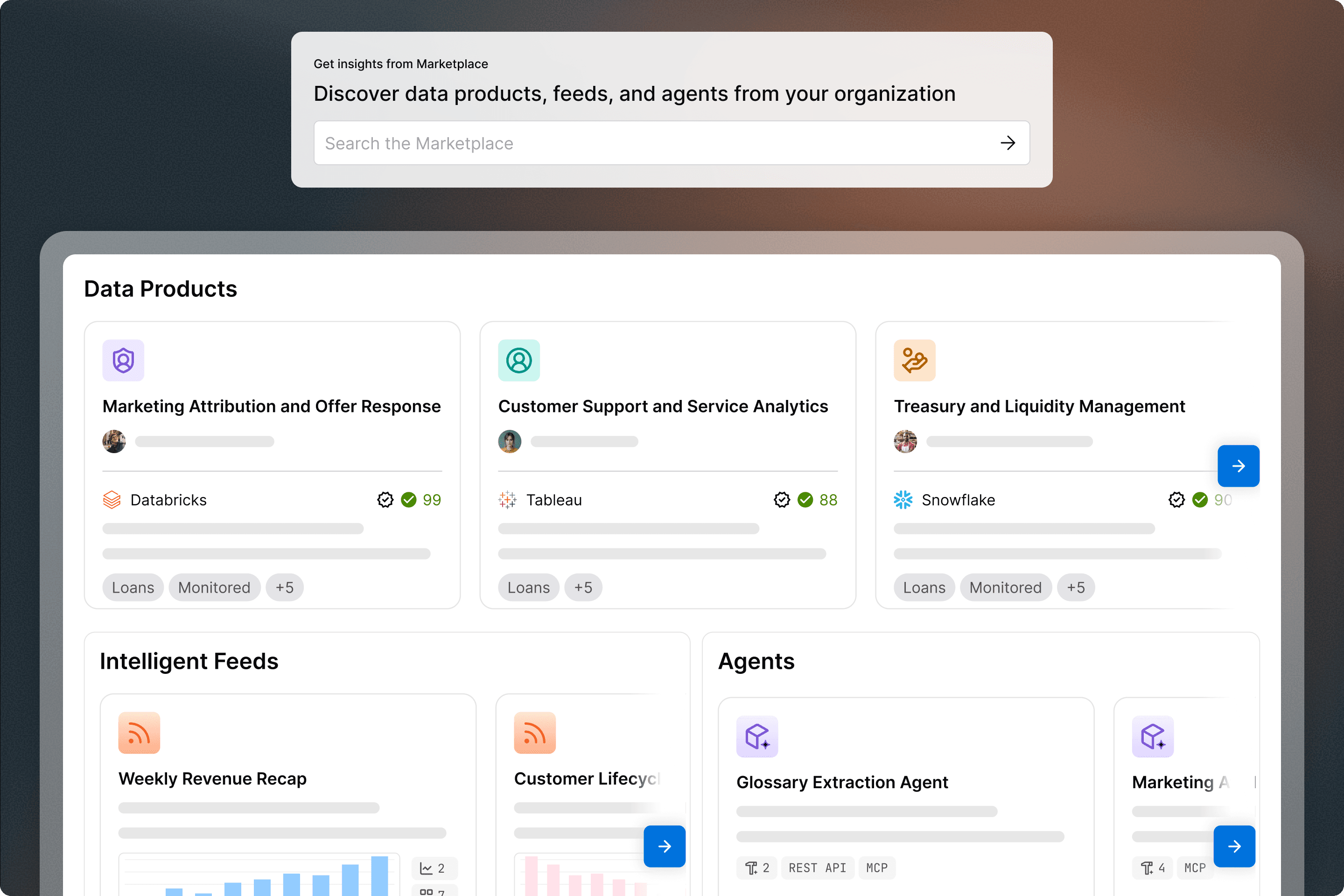Open Treasury and Liquidity Management title
This screenshot has width=1344, height=896.
tap(1039, 406)
